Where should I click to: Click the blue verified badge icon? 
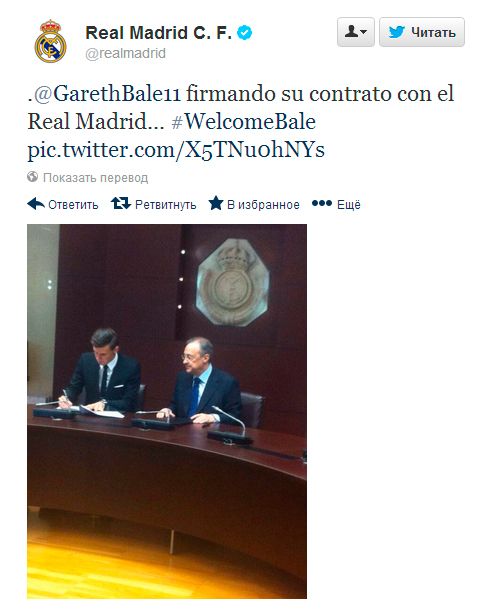click(x=245, y=33)
